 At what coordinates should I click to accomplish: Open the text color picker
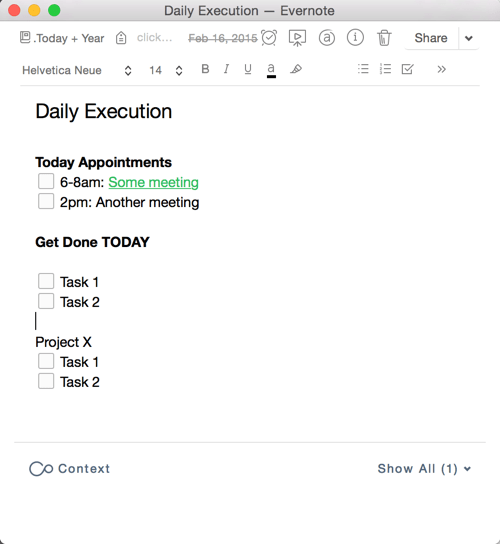(x=271, y=70)
